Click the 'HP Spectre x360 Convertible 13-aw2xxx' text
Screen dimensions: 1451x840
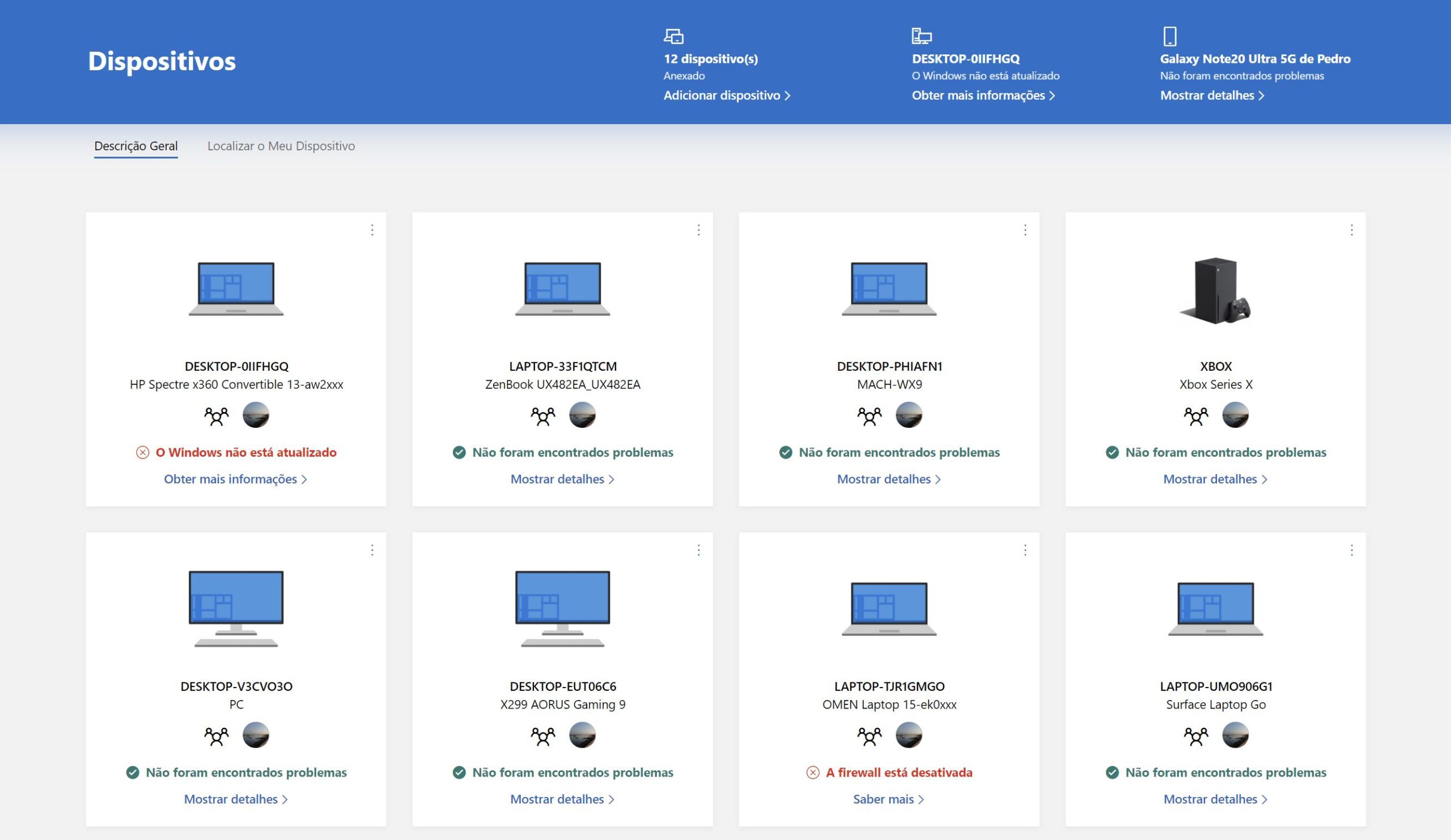click(236, 385)
